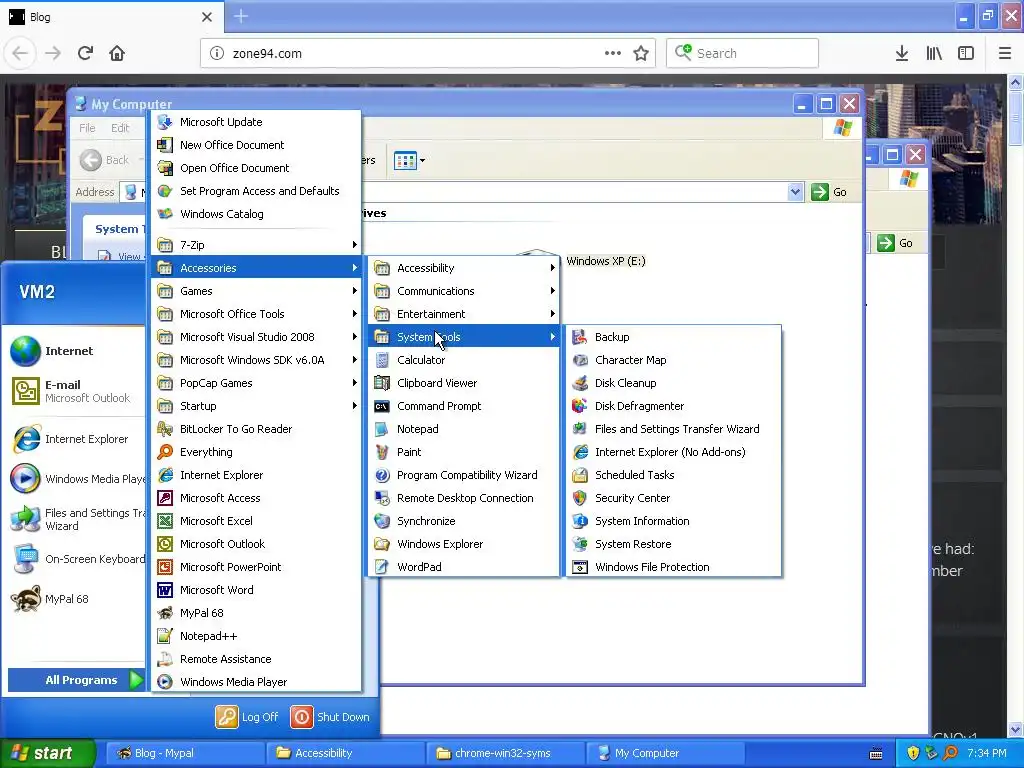Click the Windows Explorer icon

click(382, 544)
